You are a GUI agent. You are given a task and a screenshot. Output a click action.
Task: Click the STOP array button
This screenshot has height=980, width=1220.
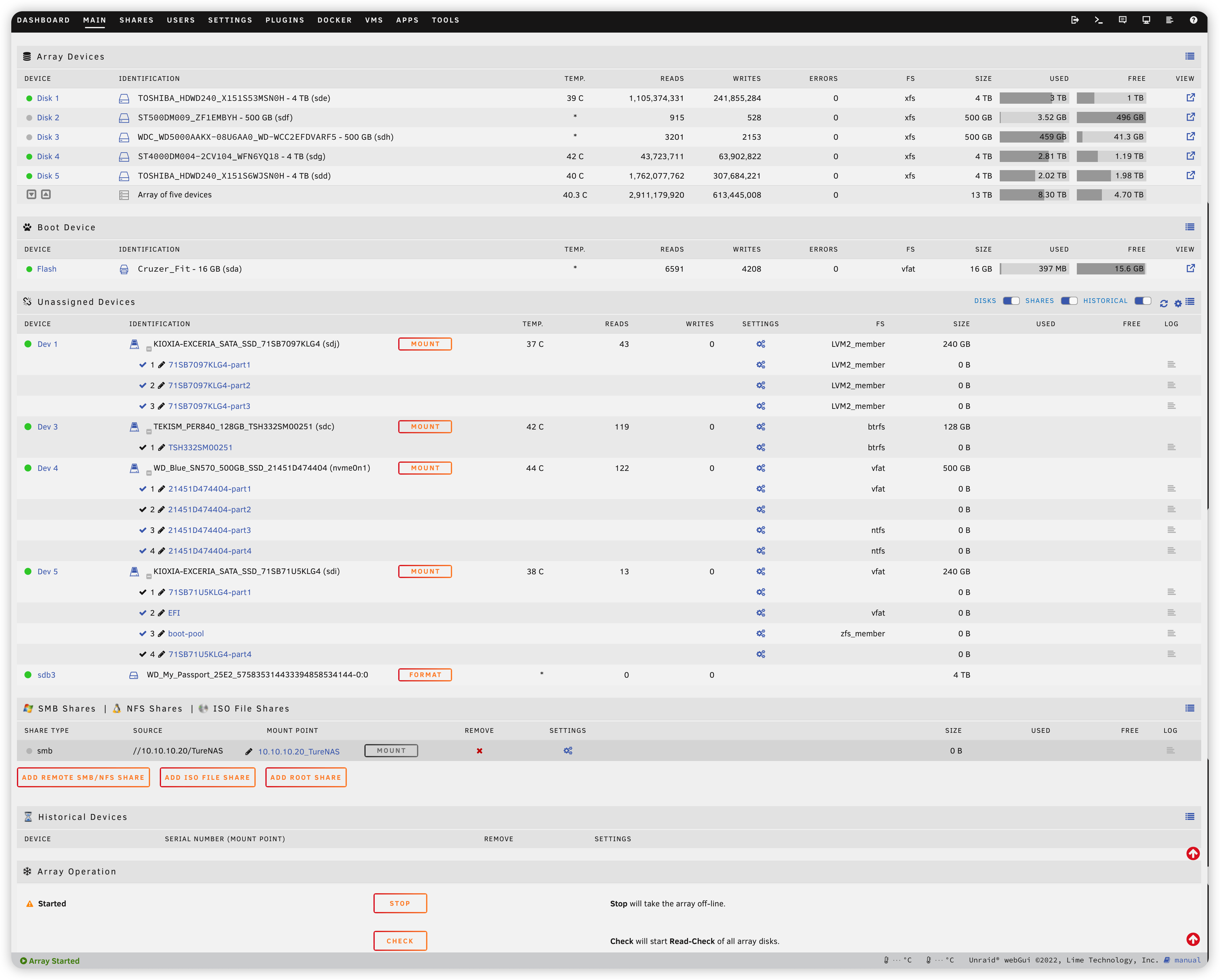pyautogui.click(x=400, y=903)
